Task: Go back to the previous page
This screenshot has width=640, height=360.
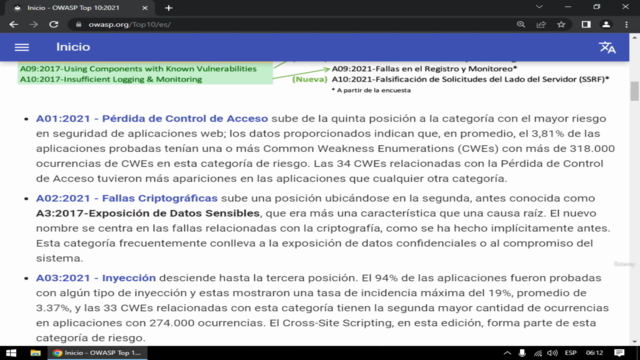Action: click(x=13, y=24)
